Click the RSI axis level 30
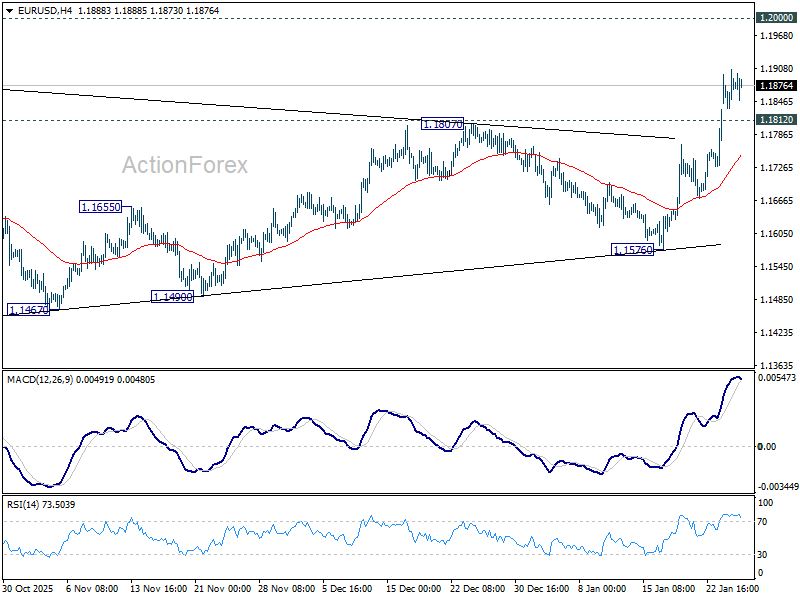Image resolution: width=800 pixels, height=600 pixels. point(762,554)
